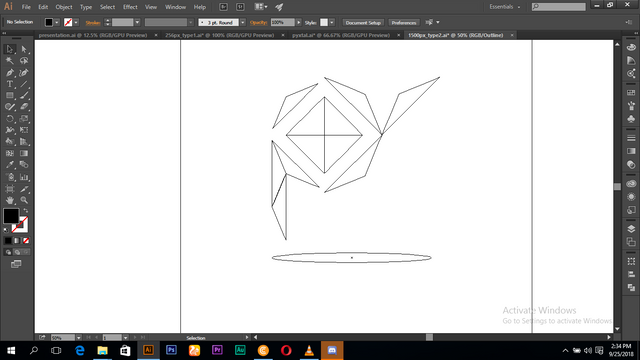
Task: Change the screen mode
Action: 16,264
